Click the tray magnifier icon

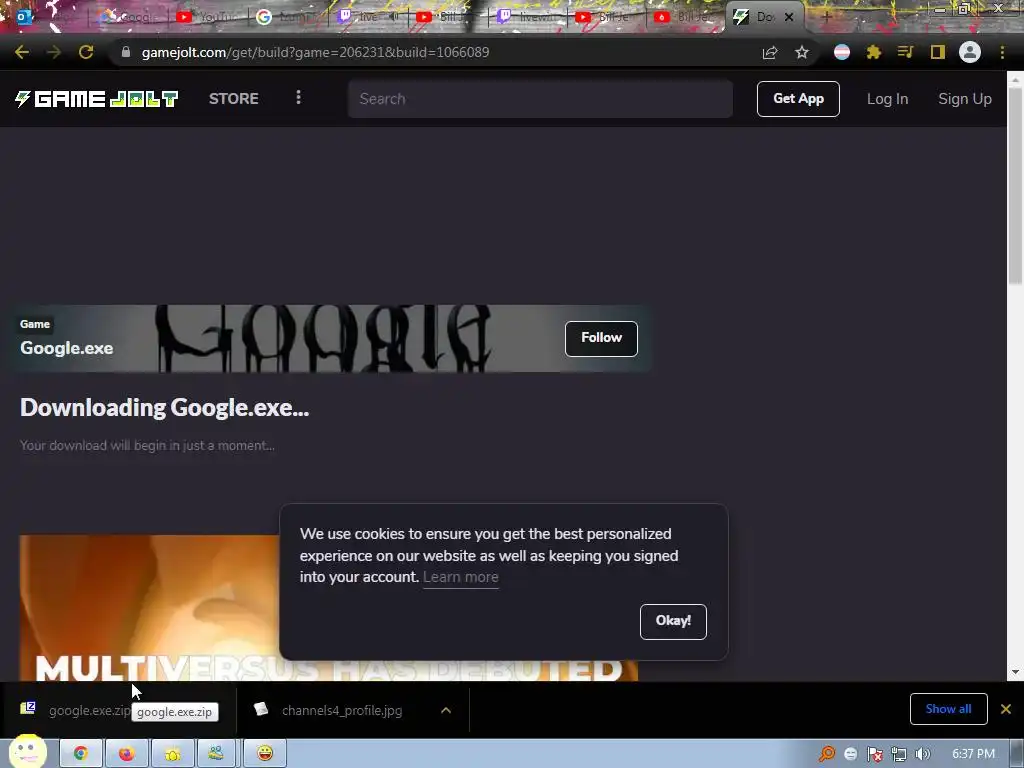(827, 754)
